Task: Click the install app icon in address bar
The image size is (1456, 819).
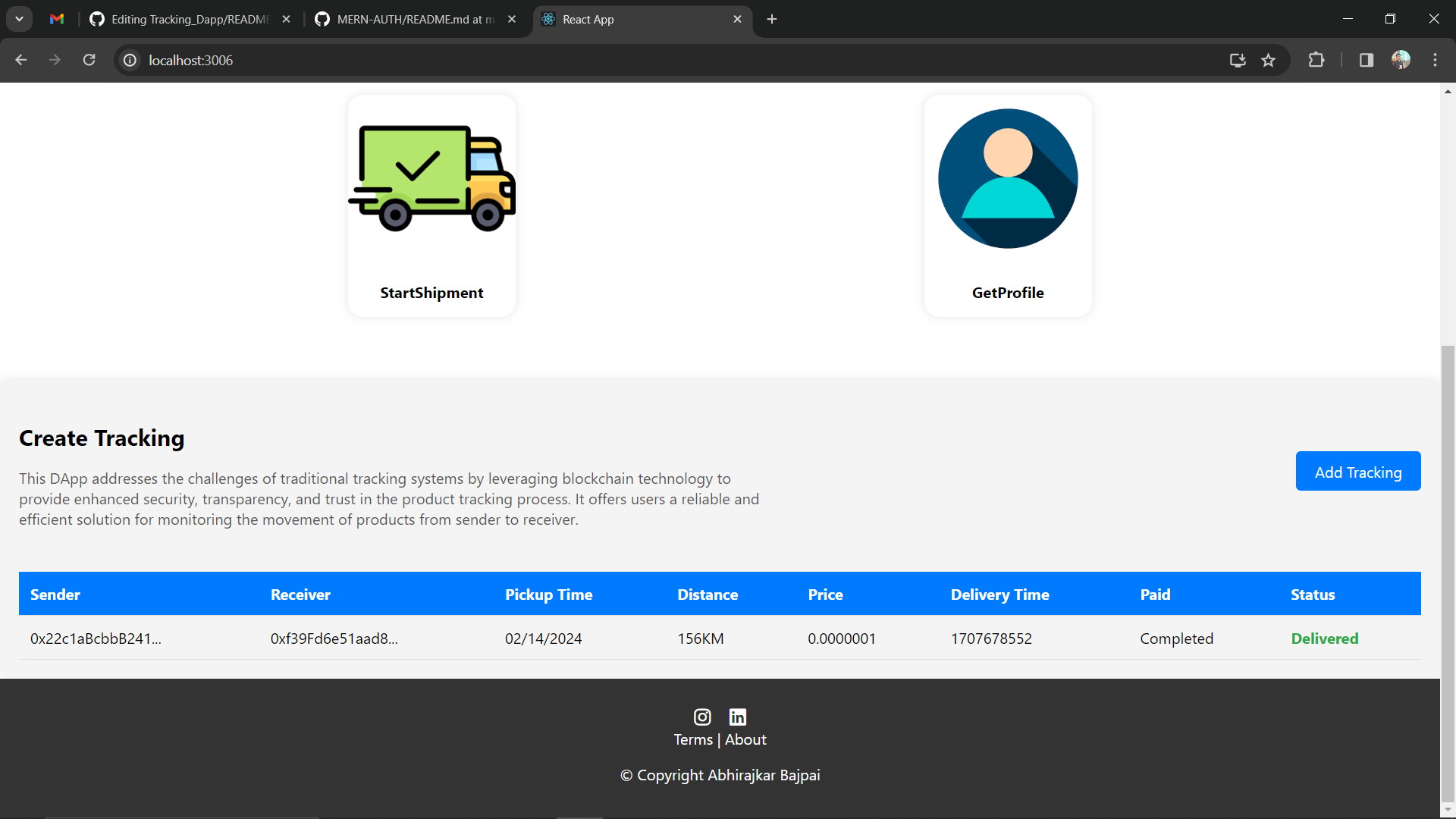Action: pos(1238,60)
